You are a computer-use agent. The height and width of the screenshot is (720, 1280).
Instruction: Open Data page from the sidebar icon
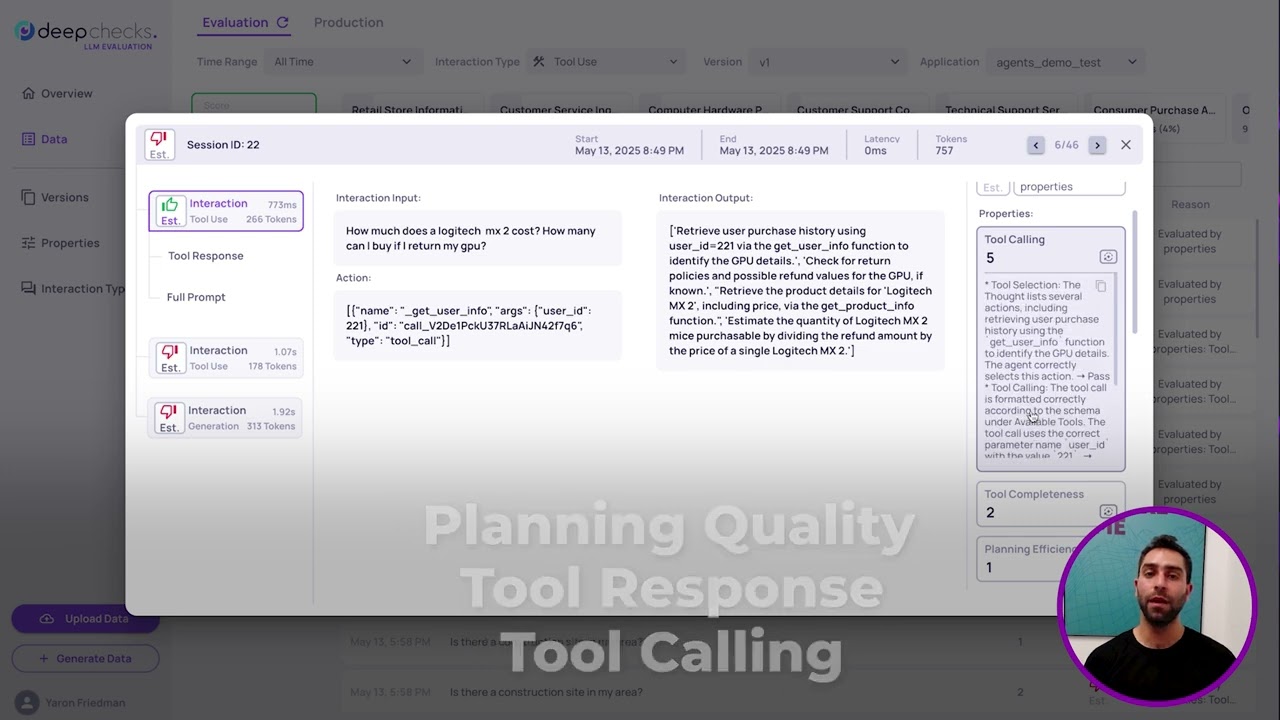click(x=28, y=139)
